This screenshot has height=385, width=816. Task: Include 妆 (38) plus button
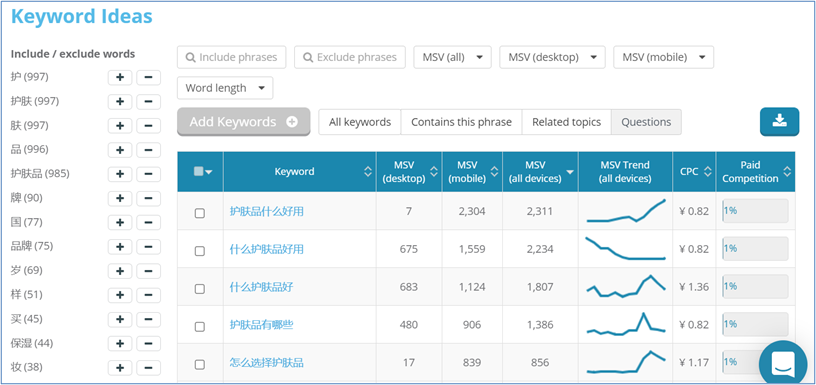[120, 367]
